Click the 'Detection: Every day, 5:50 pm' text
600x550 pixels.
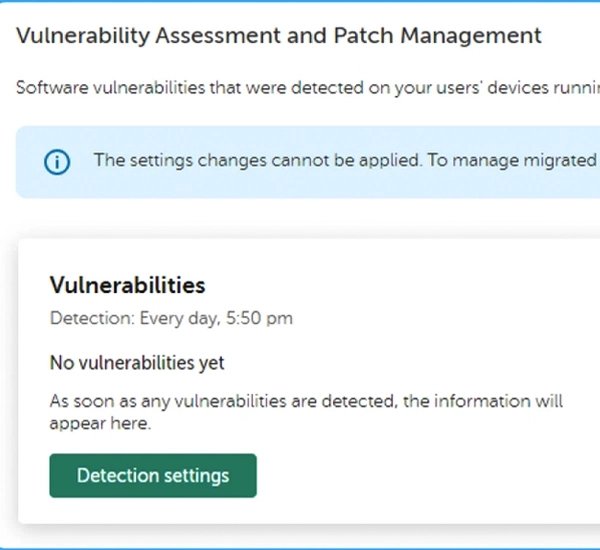[x=171, y=318]
